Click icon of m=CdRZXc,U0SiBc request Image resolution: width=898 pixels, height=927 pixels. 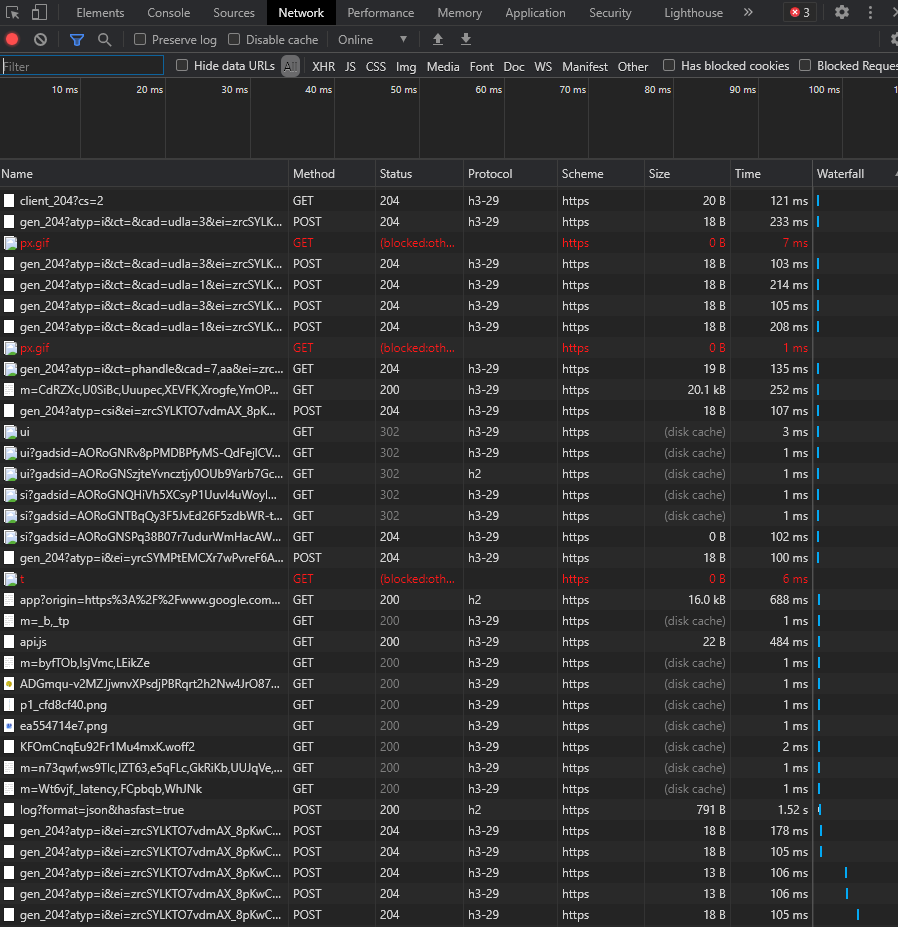click(x=9, y=390)
